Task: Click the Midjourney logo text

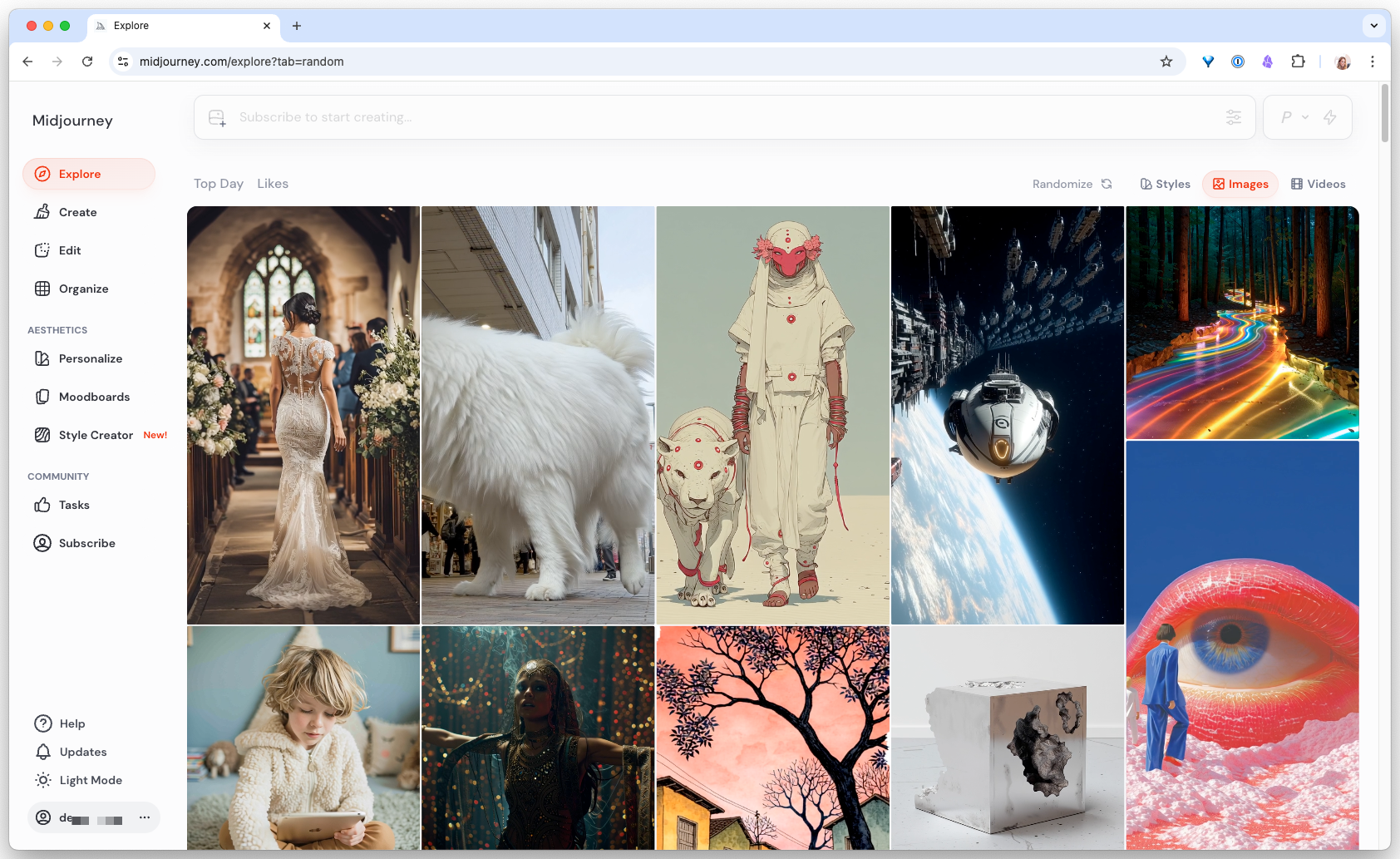Action: 72,121
